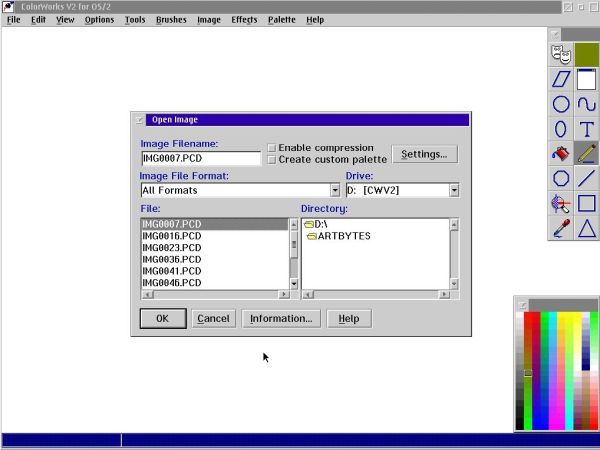Select file IMG0023.PCD

pyautogui.click(x=214, y=248)
